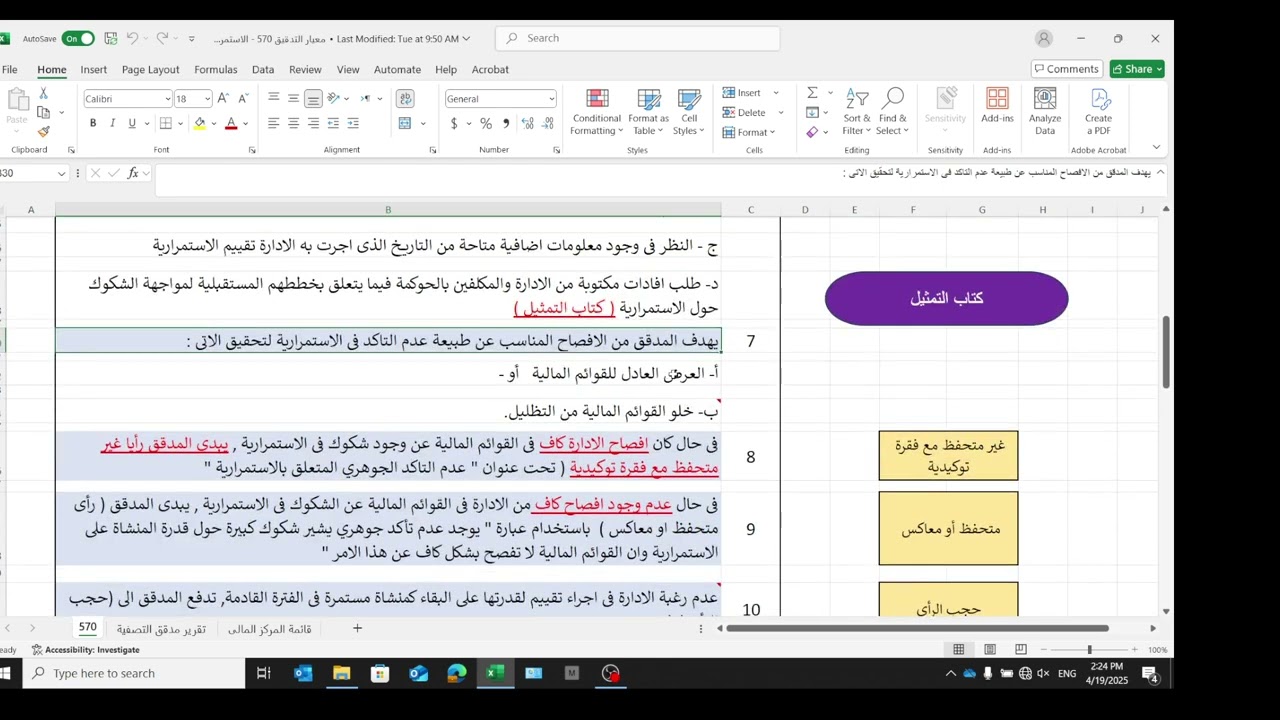This screenshot has height=720, width=1280.
Task: Open the Find & Select dropdown
Action: tap(893, 112)
